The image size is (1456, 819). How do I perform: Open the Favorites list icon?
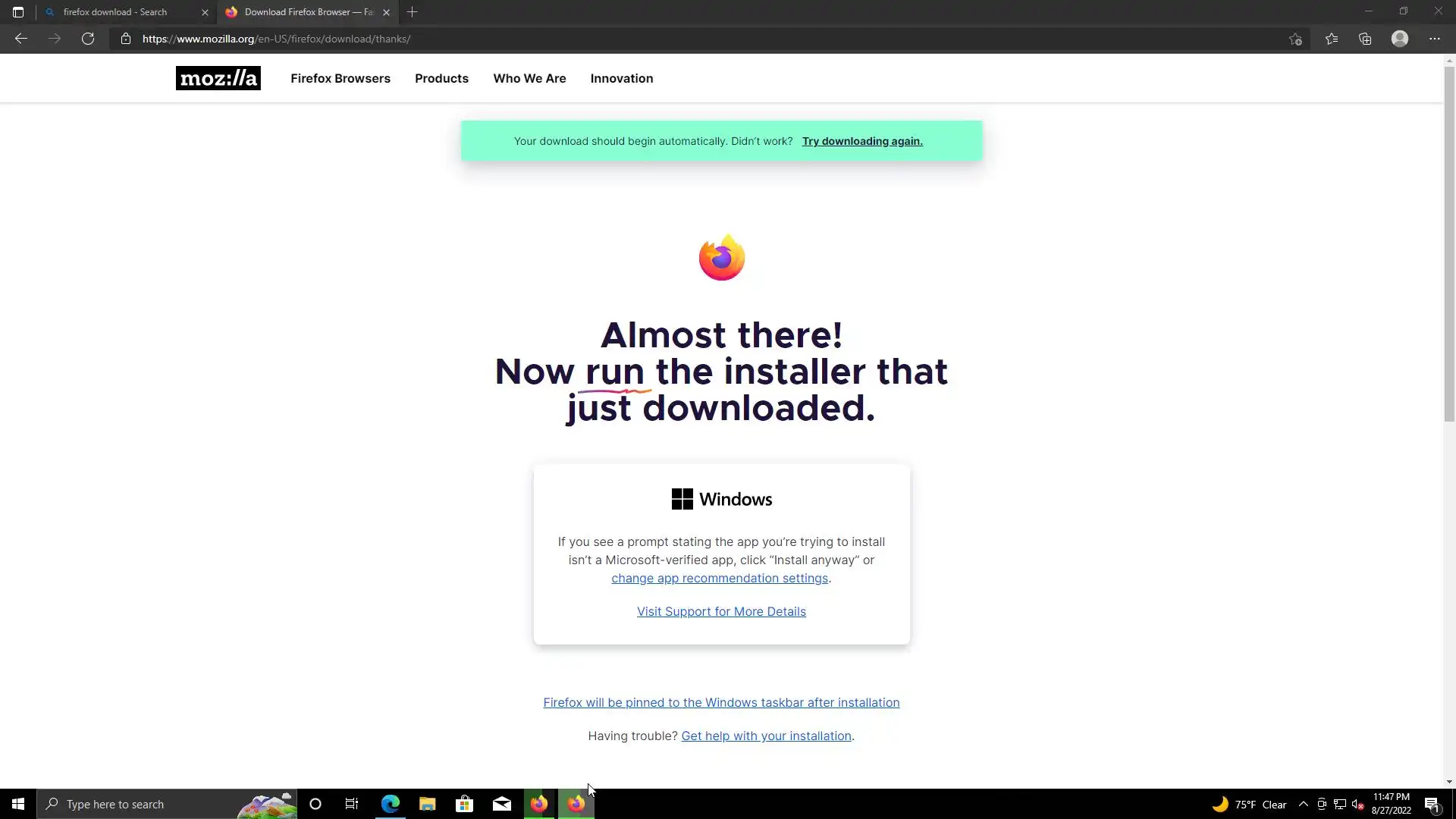[1331, 39]
